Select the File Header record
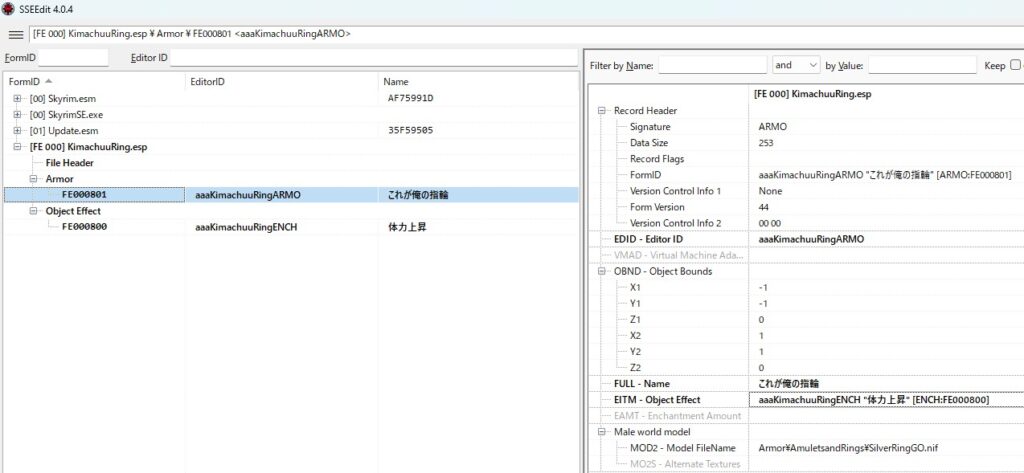This screenshot has height=473, width=1024. [x=70, y=163]
